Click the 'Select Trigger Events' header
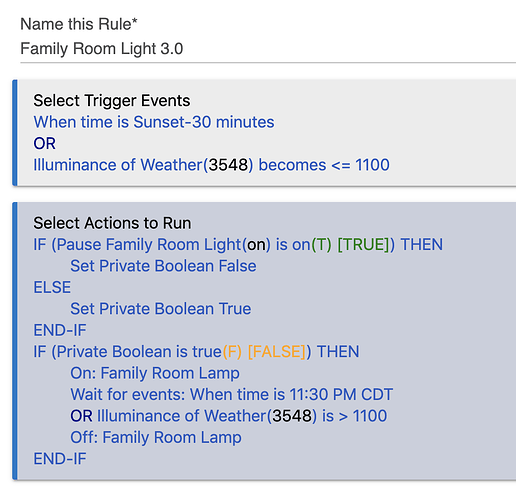This screenshot has height=500, width=516. pos(112,101)
